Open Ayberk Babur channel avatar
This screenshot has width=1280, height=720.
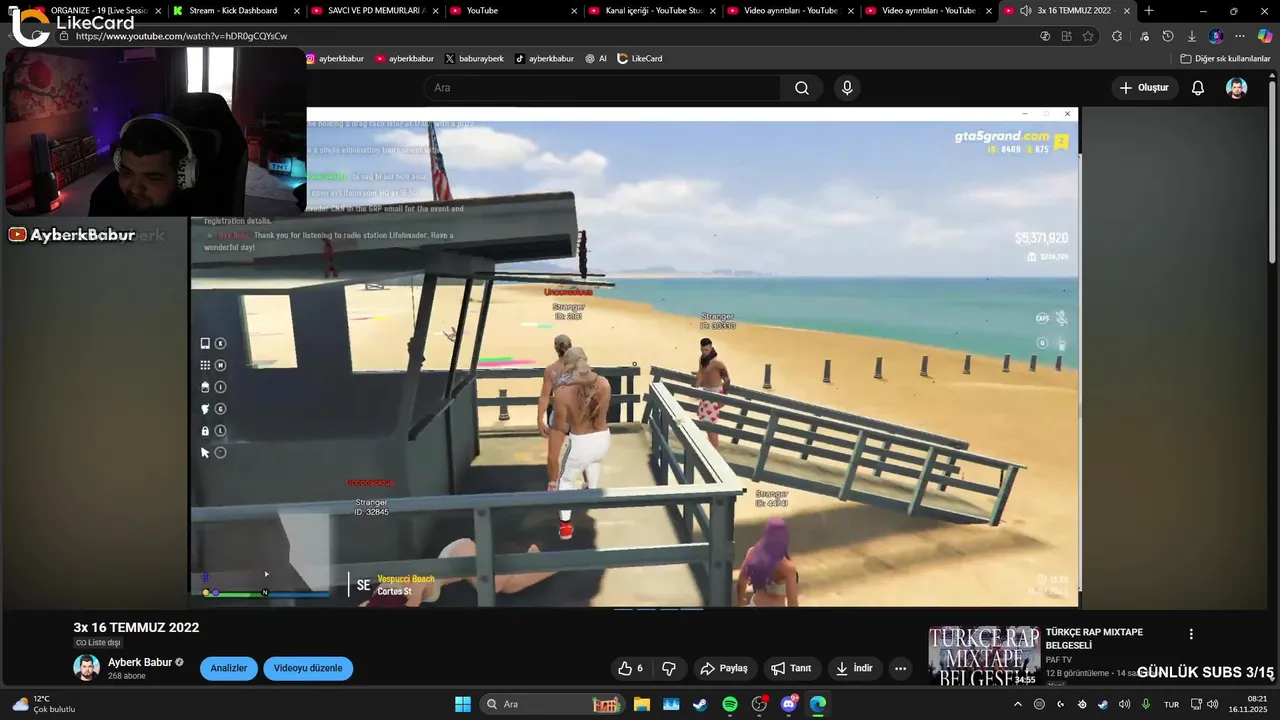coord(86,668)
